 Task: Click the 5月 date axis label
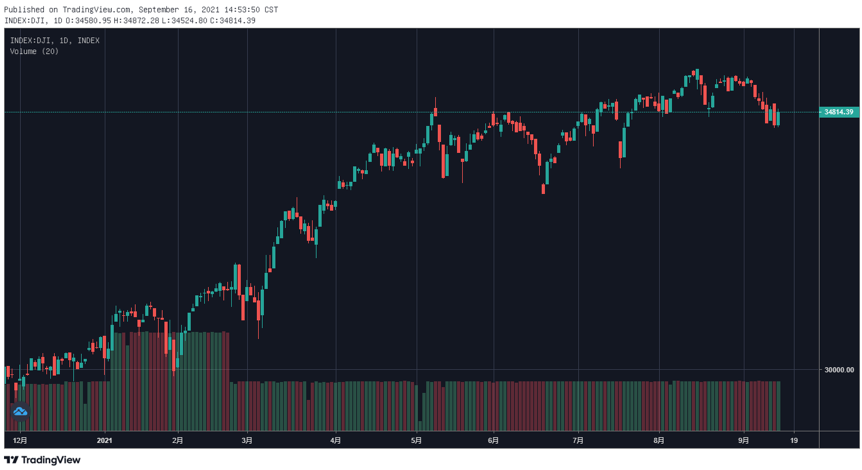click(x=417, y=440)
